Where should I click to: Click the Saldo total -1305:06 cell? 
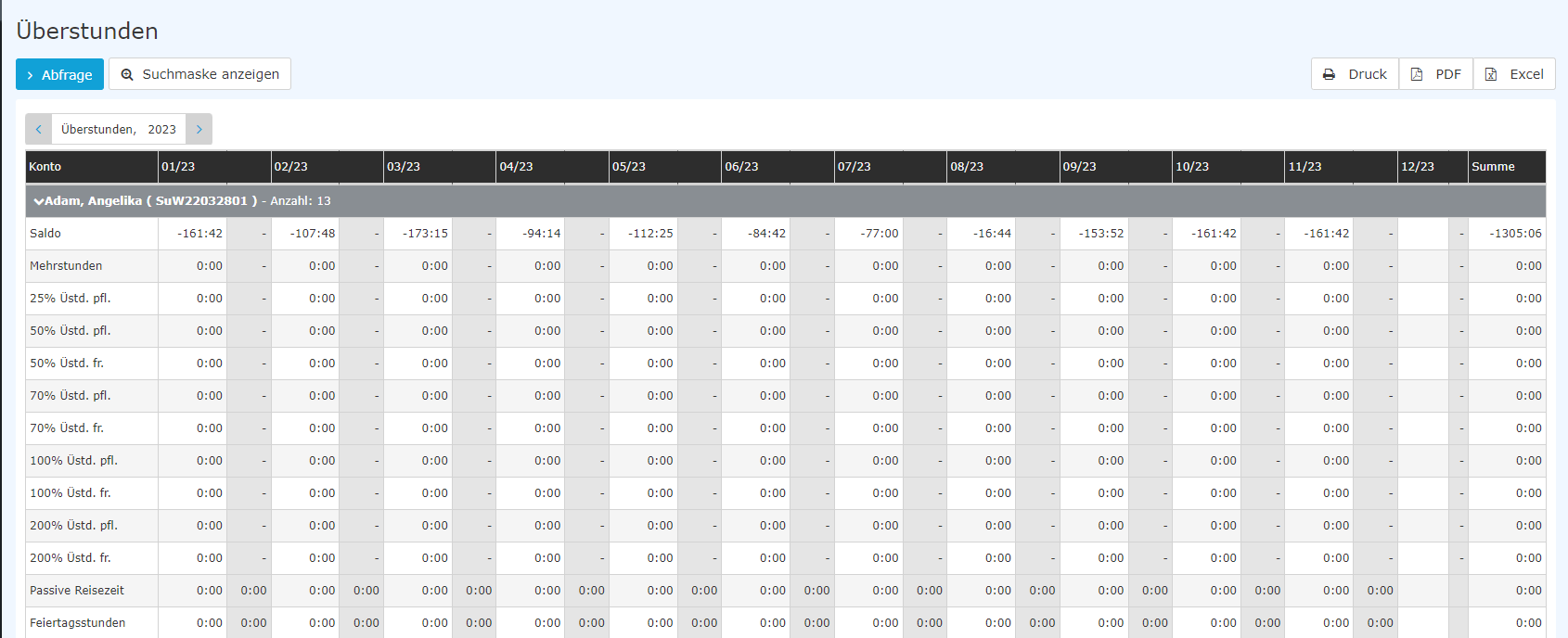(x=1515, y=234)
